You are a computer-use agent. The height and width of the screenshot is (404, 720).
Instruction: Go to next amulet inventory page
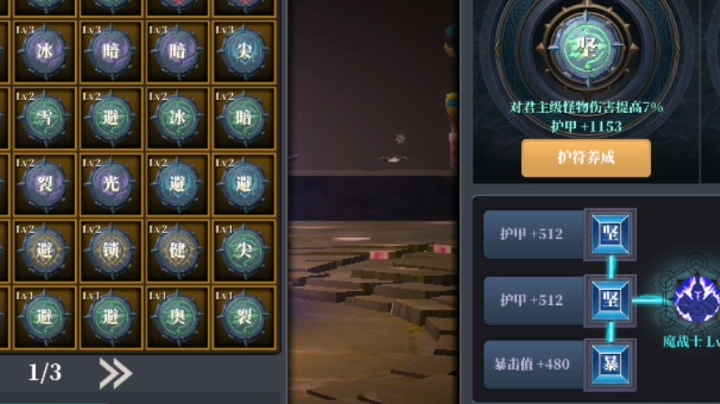click(x=116, y=373)
